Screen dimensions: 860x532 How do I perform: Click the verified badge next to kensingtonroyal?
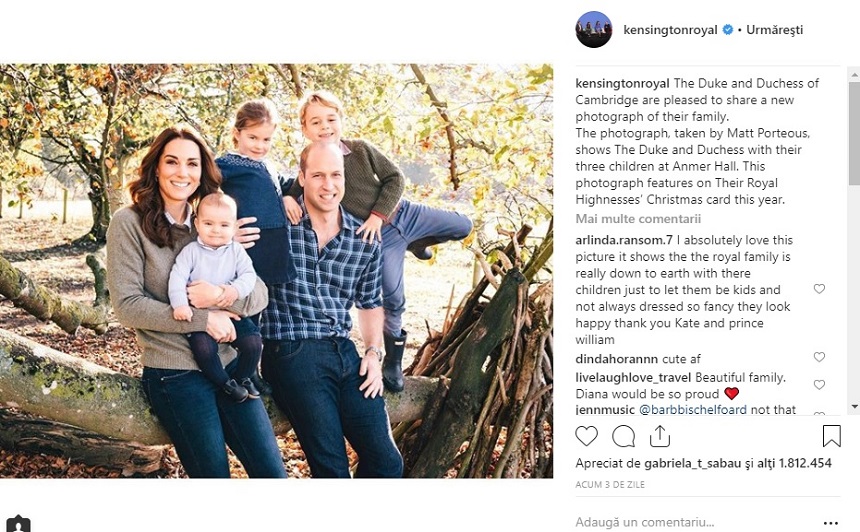(x=728, y=30)
